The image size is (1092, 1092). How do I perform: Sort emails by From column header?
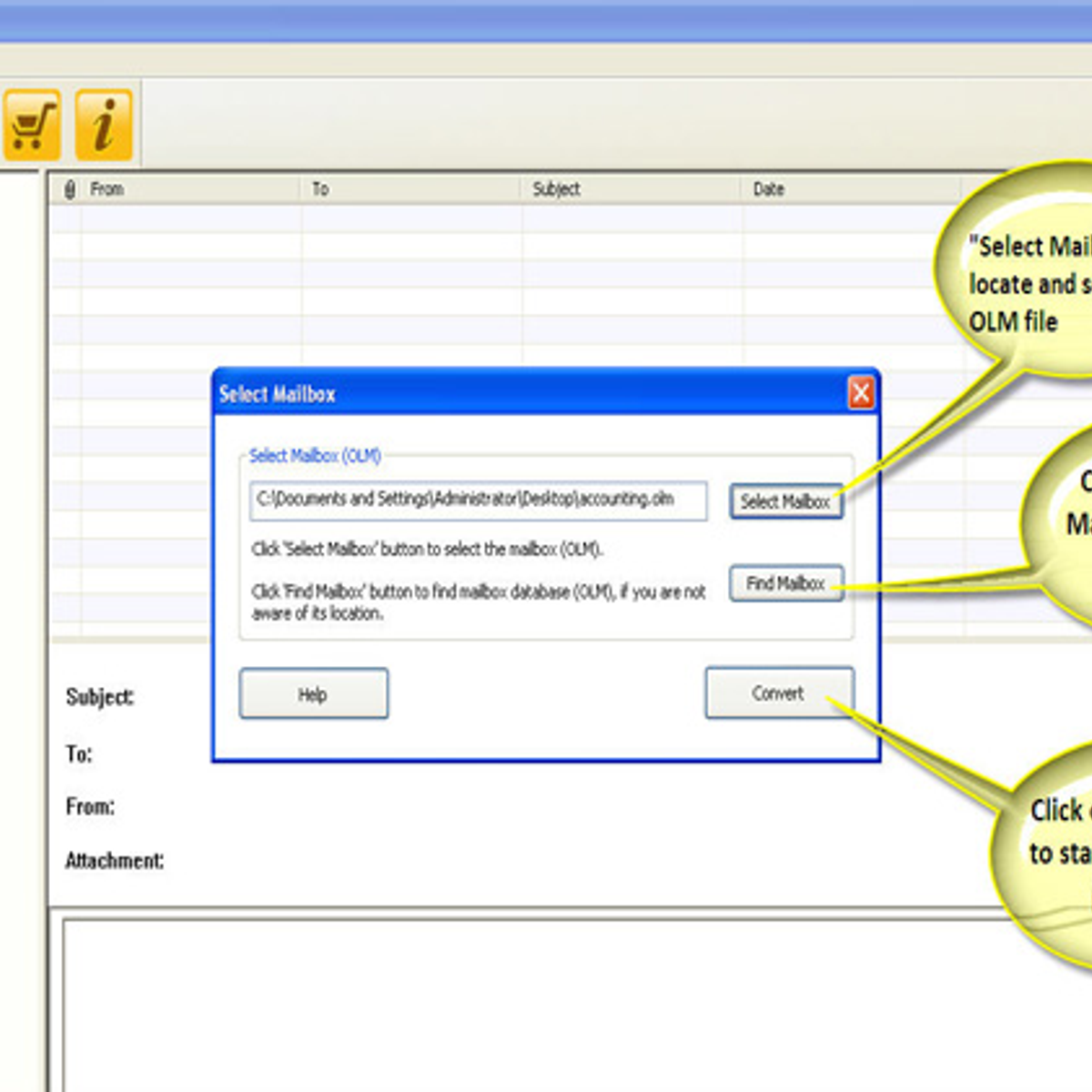click(x=191, y=189)
